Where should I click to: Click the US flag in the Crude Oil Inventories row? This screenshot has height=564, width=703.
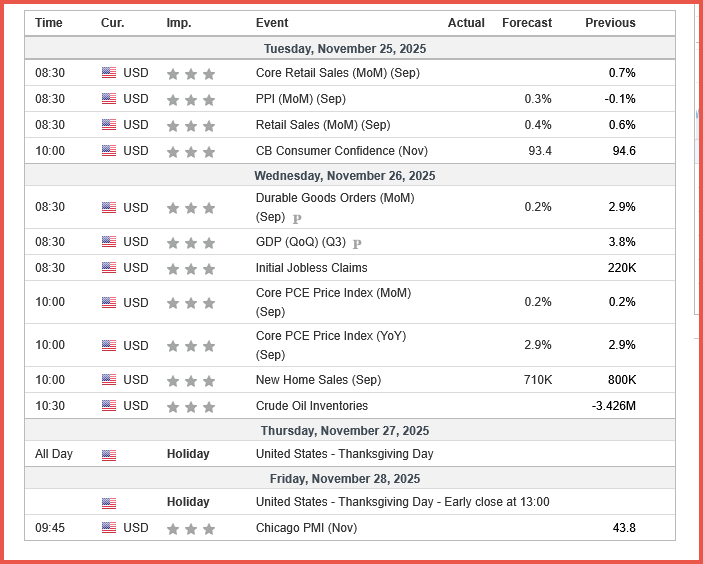click(109, 407)
